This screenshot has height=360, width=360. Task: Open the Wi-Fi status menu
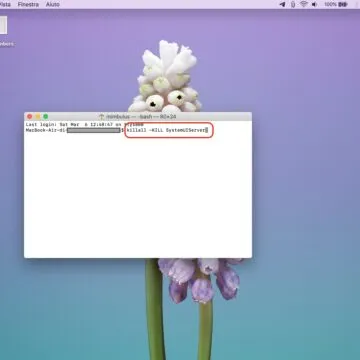pos(304,4)
